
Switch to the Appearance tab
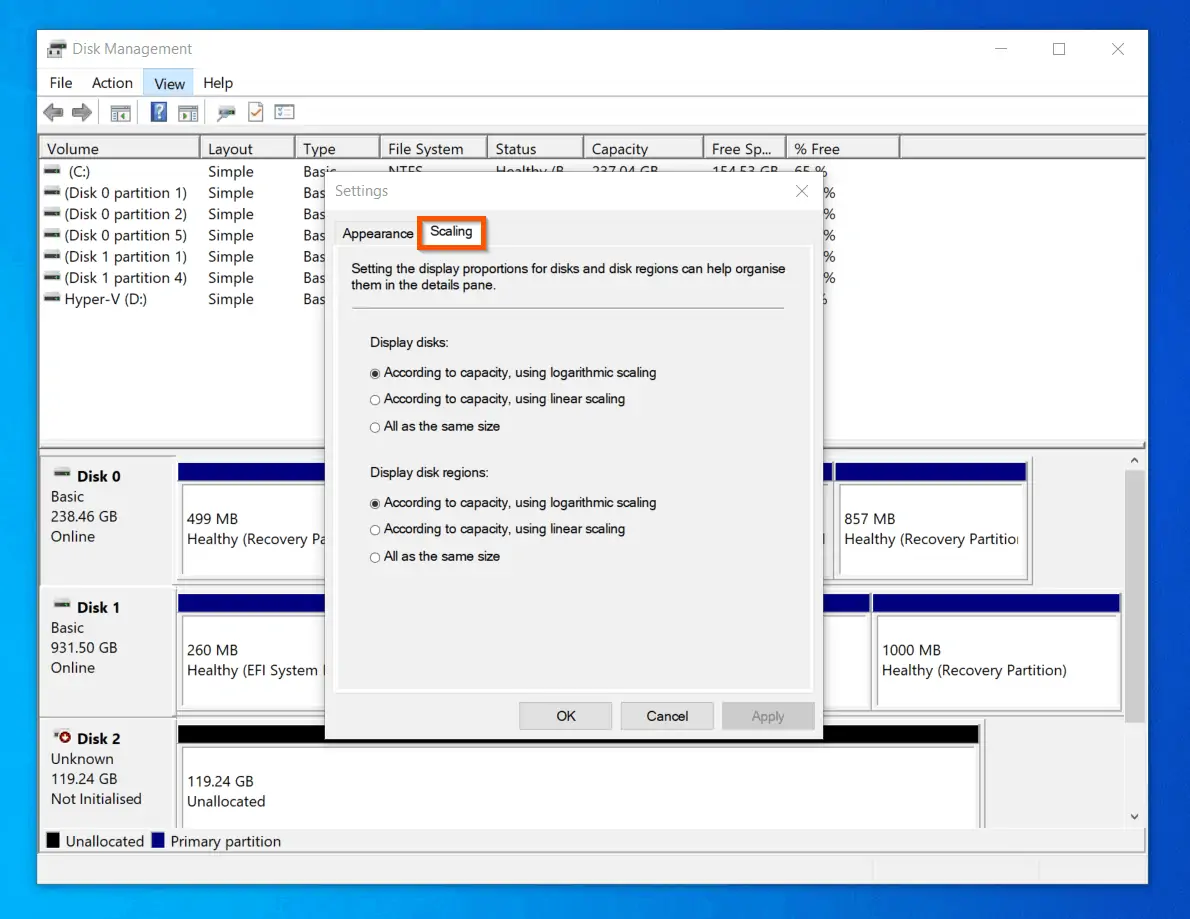(377, 233)
